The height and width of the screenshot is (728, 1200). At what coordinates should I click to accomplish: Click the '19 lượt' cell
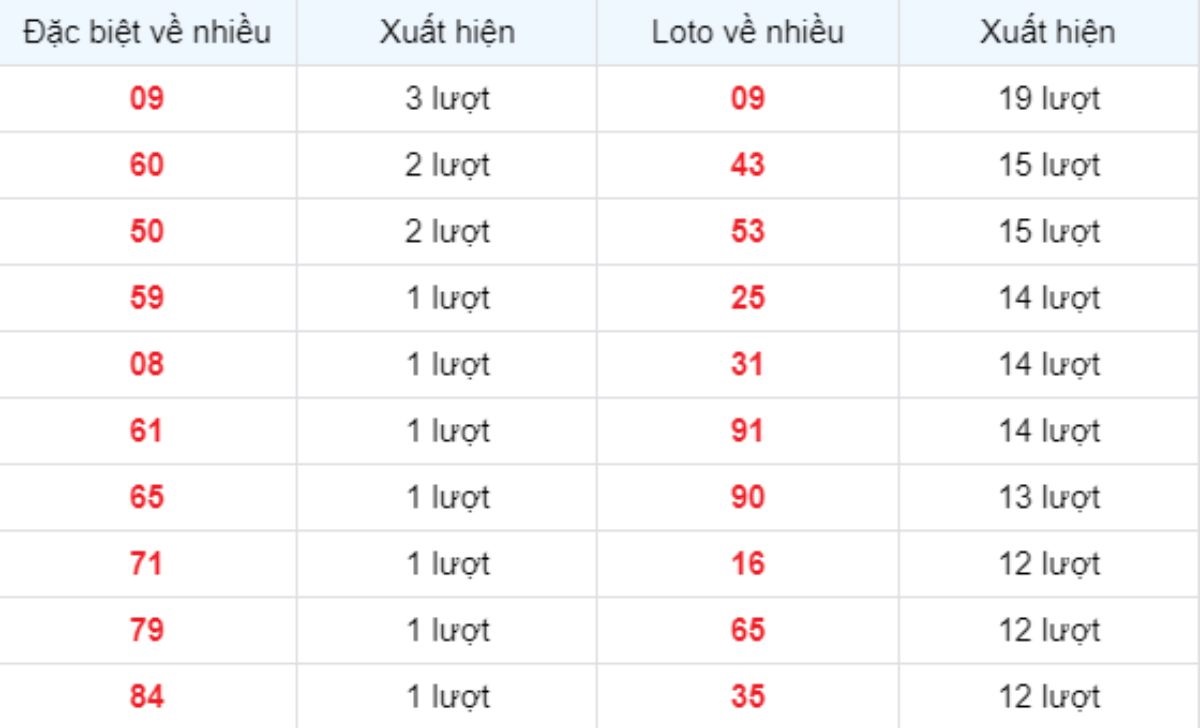tap(1049, 99)
